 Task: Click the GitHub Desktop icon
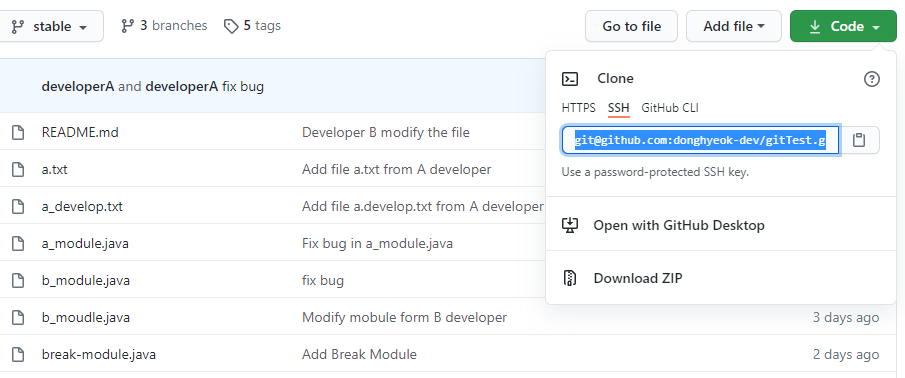pos(570,225)
